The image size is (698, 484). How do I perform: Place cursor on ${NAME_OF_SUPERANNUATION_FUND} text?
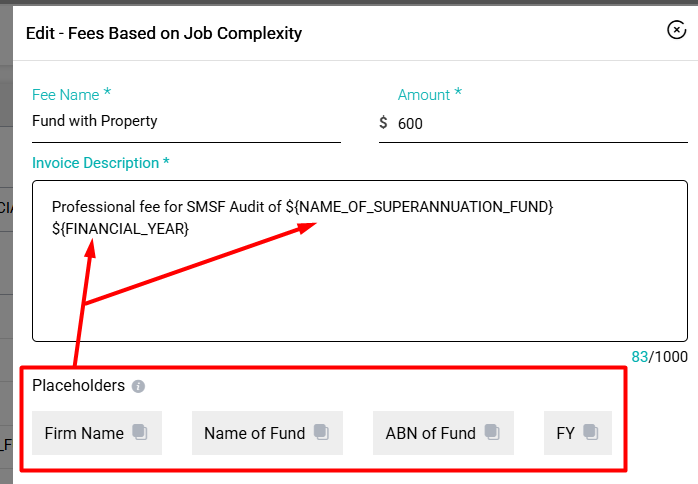pyautogui.click(x=419, y=207)
